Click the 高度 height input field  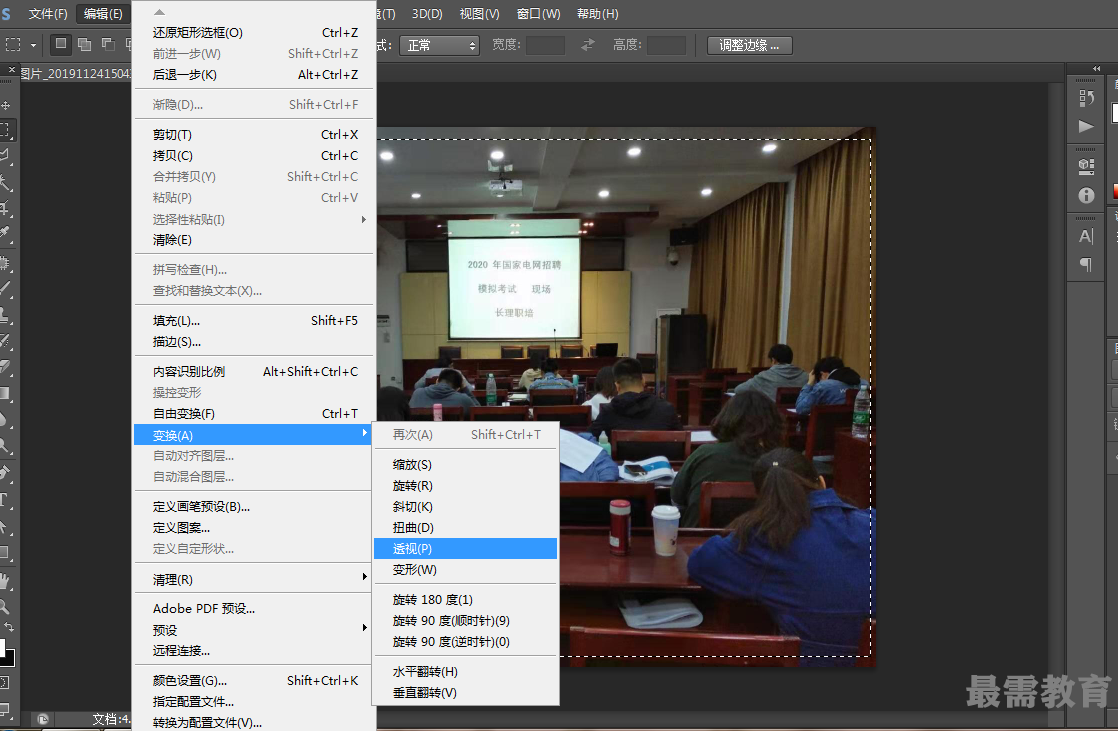pos(666,46)
